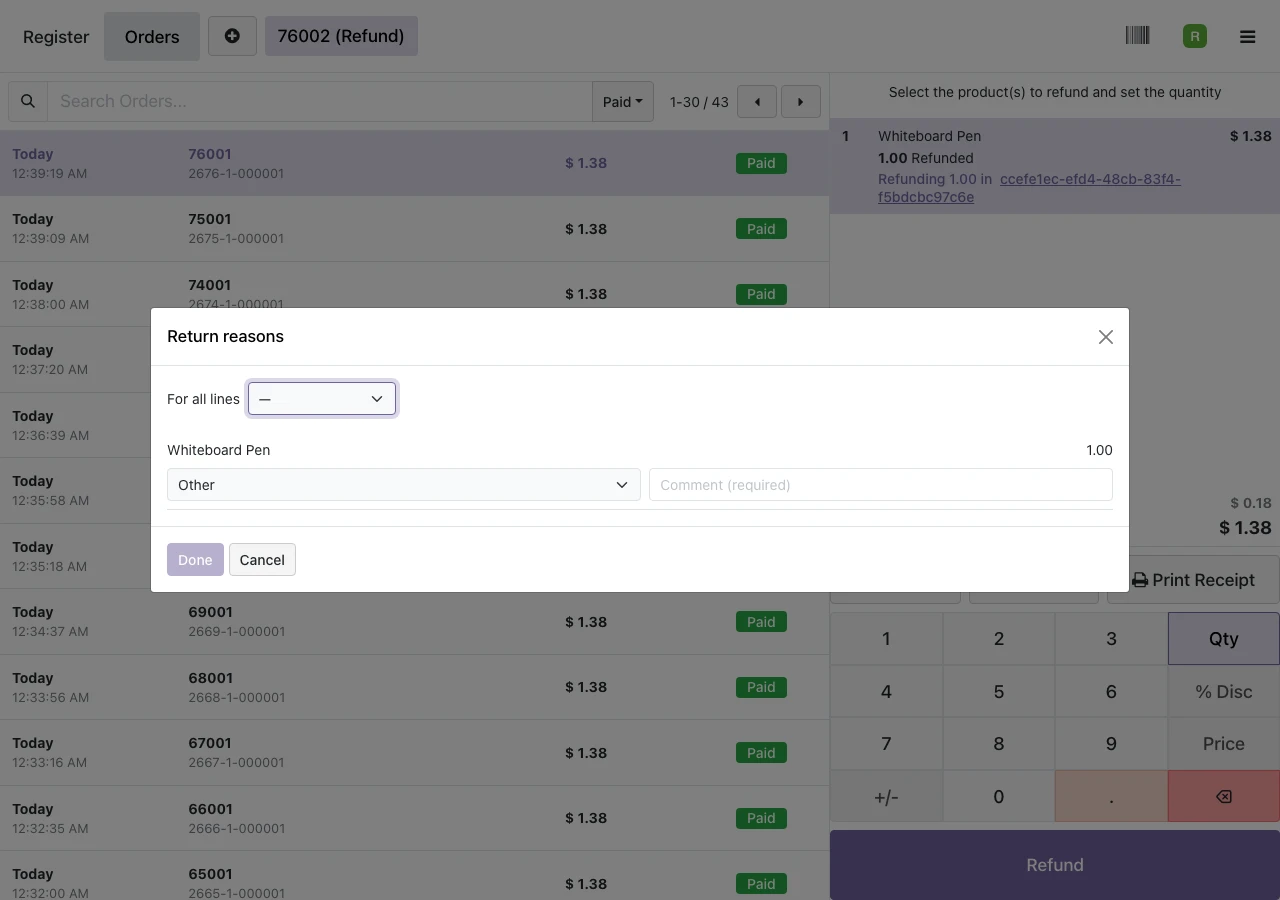The image size is (1280, 900).
Task: Click the backspace key on numpad
Action: click(x=1224, y=796)
